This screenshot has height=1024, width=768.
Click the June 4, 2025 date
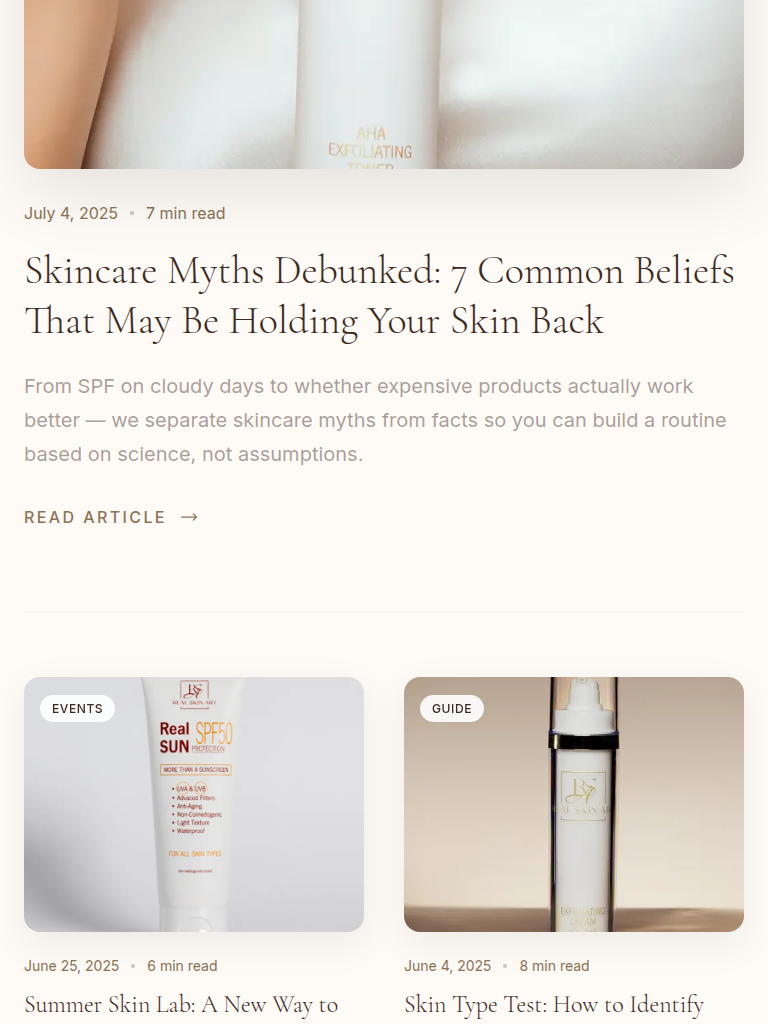coord(447,966)
